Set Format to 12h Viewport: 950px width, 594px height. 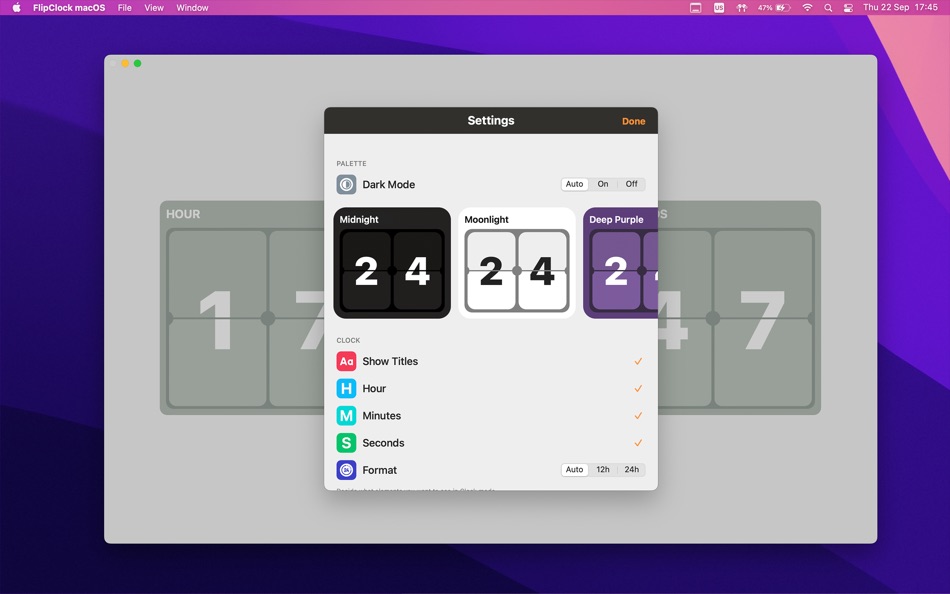[603, 470]
